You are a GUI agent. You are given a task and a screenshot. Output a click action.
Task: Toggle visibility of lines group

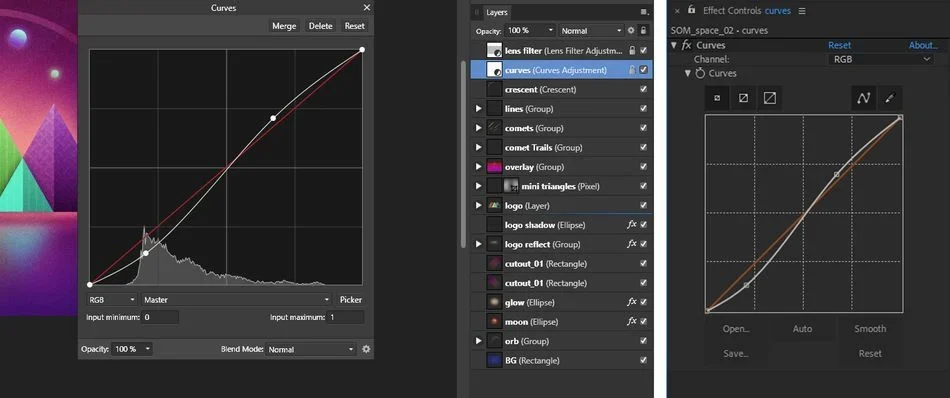coord(643,109)
